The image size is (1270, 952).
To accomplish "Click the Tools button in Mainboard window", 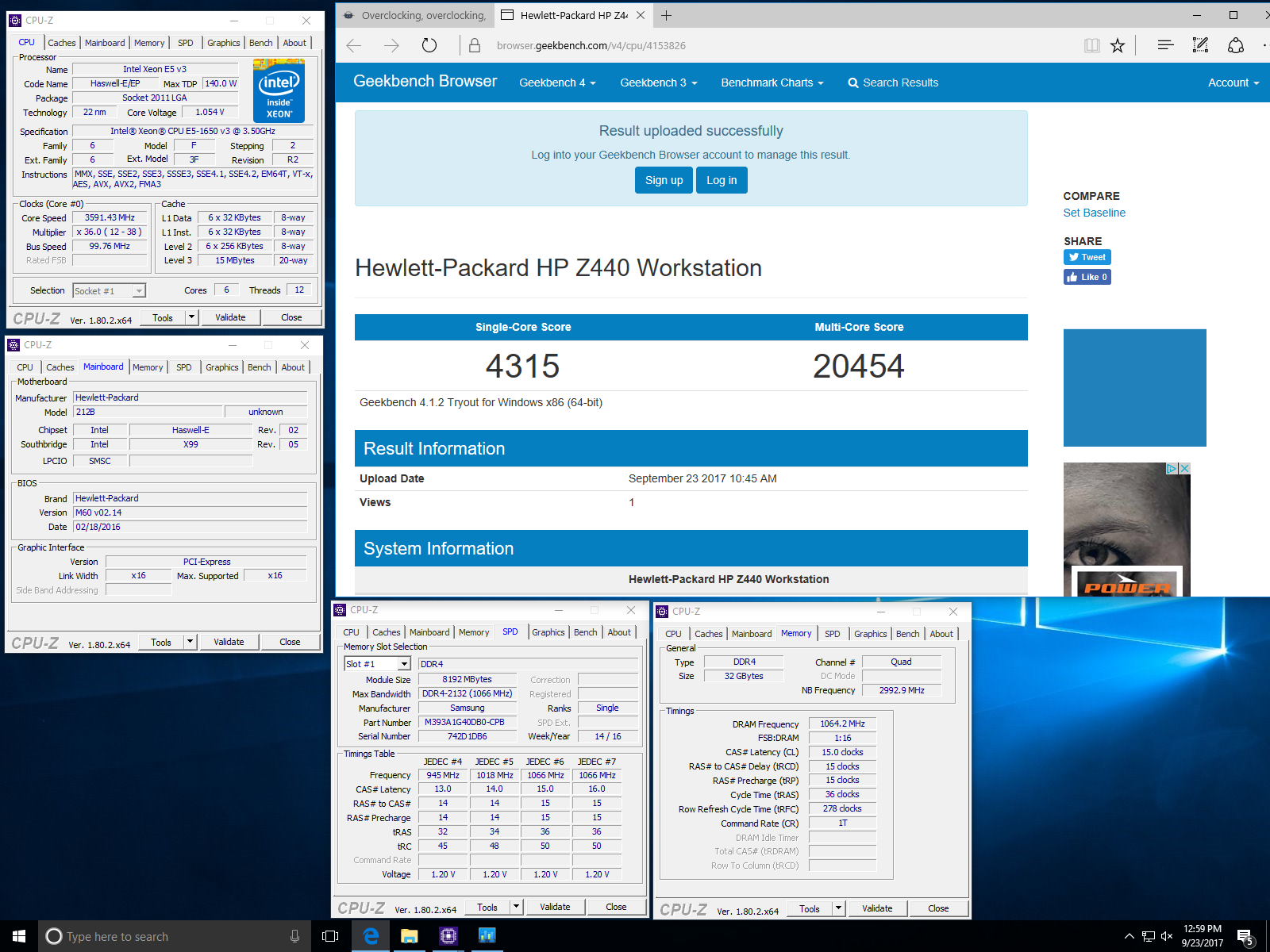I will point(161,642).
